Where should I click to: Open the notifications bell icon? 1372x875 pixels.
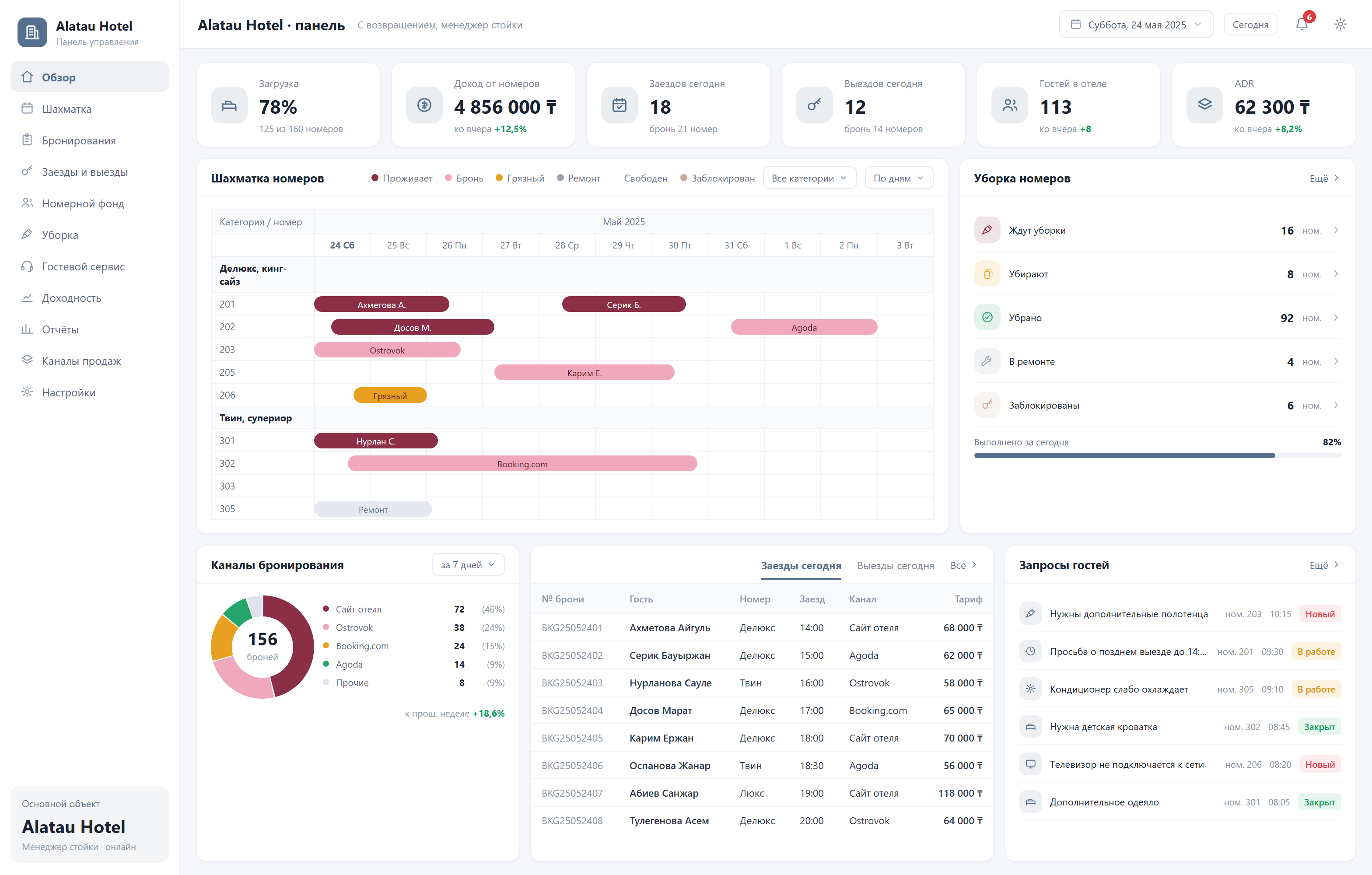click(x=1302, y=24)
